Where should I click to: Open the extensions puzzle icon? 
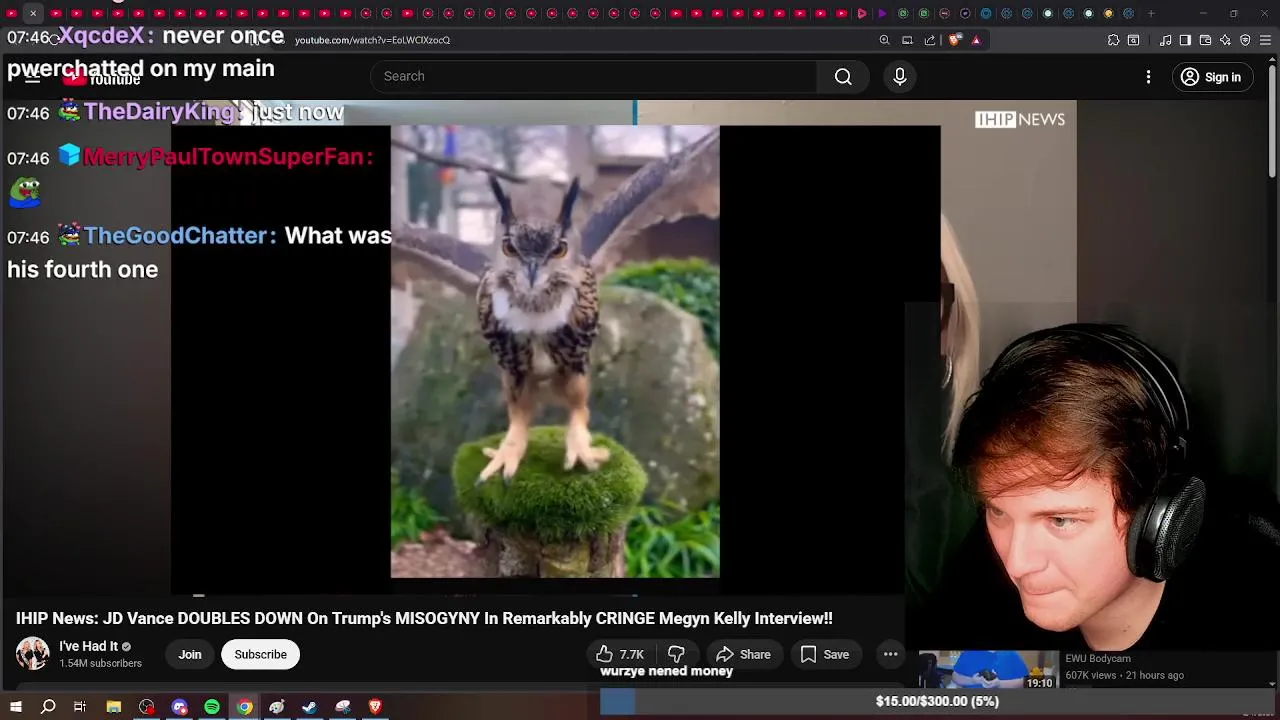click(x=1113, y=40)
